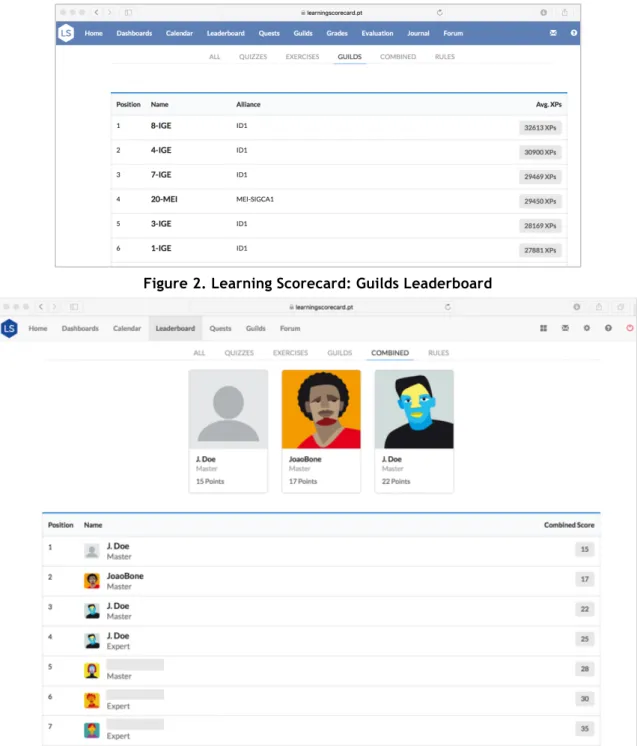Click the 32613 XPs badge
637x746 pixels.
coord(540,128)
